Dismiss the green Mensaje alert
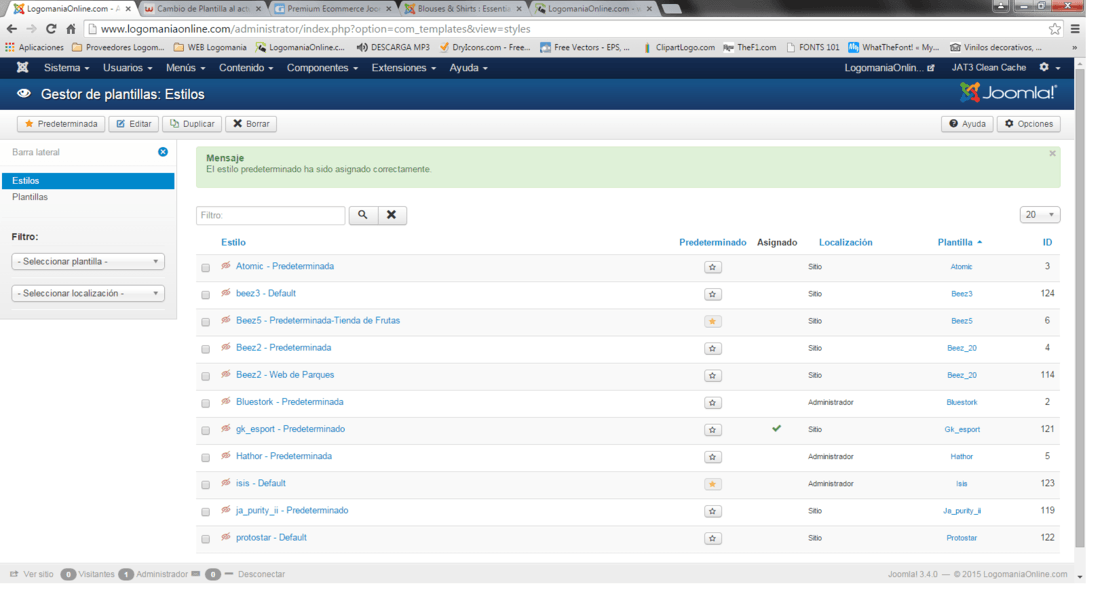1100x590 pixels. pyautogui.click(x=1052, y=153)
